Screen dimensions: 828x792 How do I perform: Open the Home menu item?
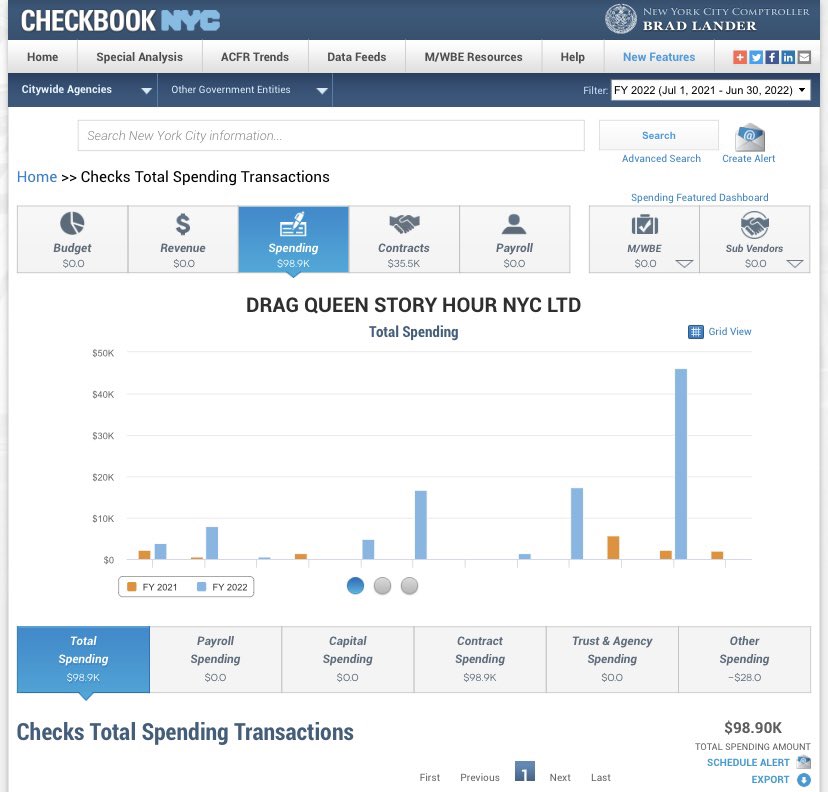point(43,57)
